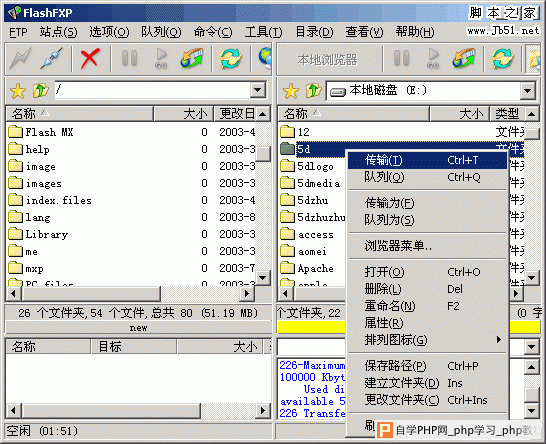Open the FTP menu
546x444 pixels.
coord(18,32)
